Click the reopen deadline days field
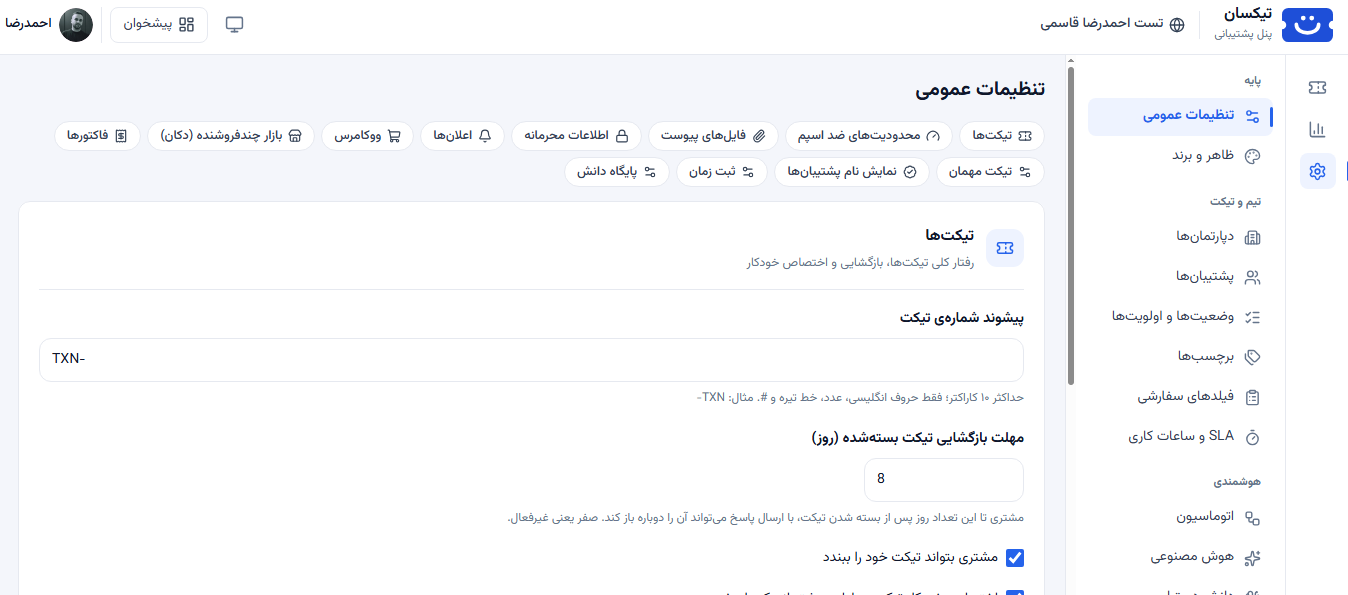Image resolution: width=1348 pixels, height=595 pixels. (x=944, y=480)
